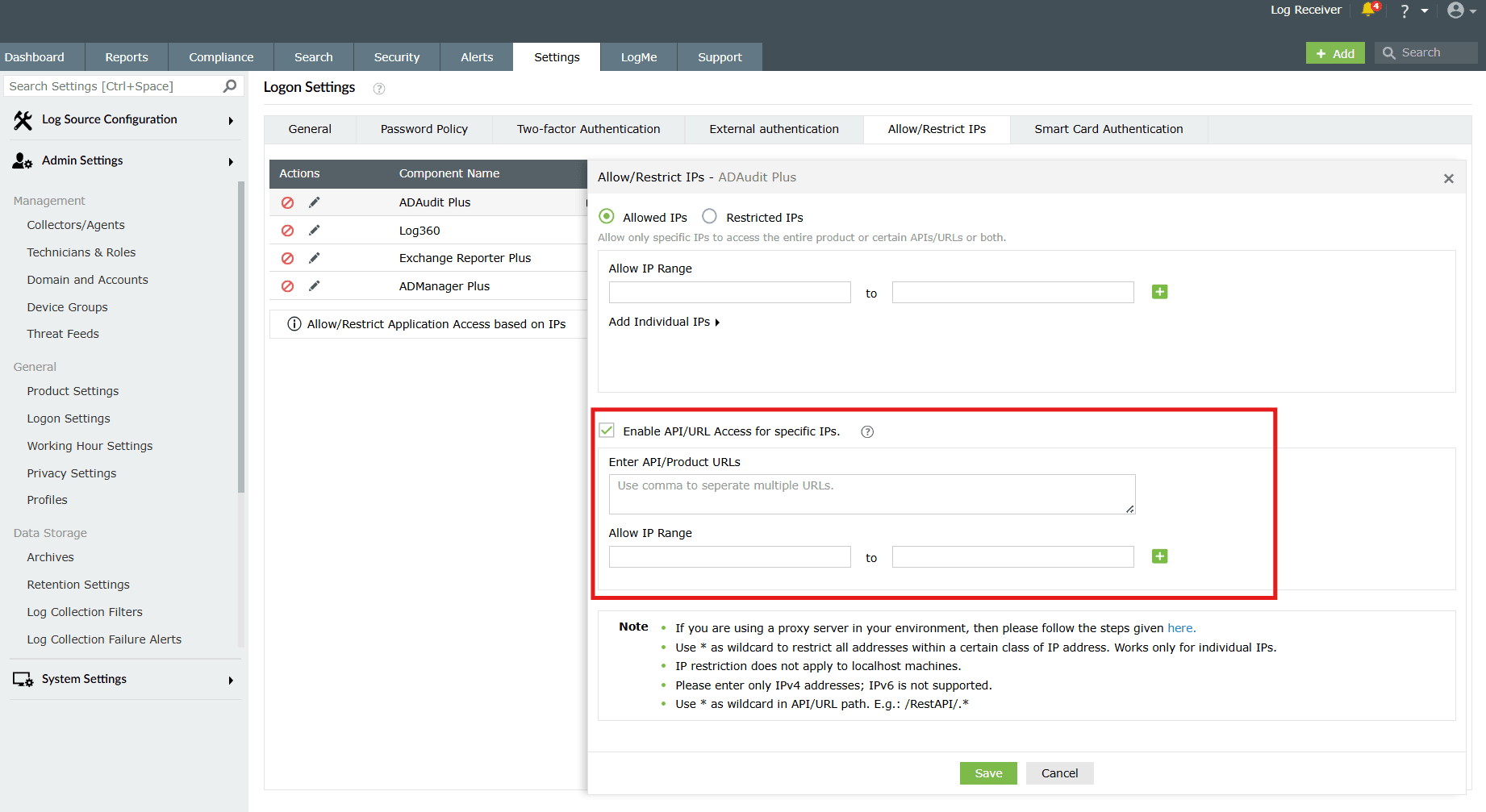The image size is (1486, 812).
Task: Cancel the Allow/Restrict IPs changes
Action: coord(1059,773)
